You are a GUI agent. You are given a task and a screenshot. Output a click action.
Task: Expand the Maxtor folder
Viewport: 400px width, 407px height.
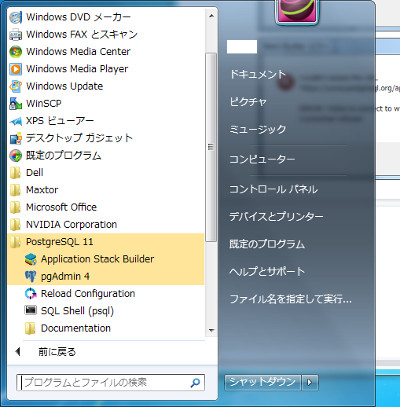point(105,190)
